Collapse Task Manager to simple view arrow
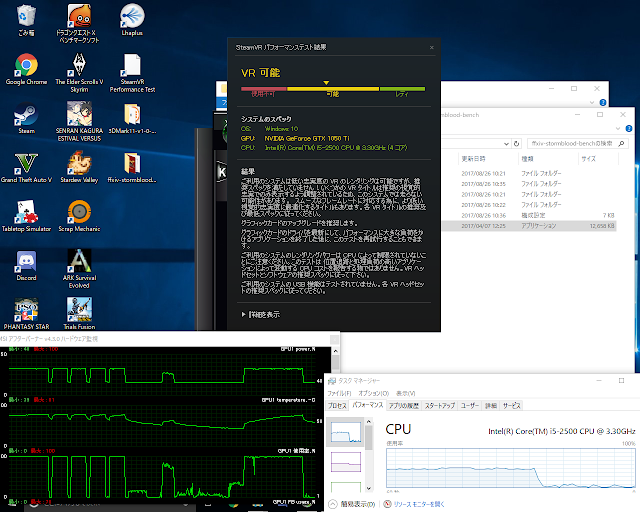The width and height of the screenshot is (640, 512). pos(333,504)
